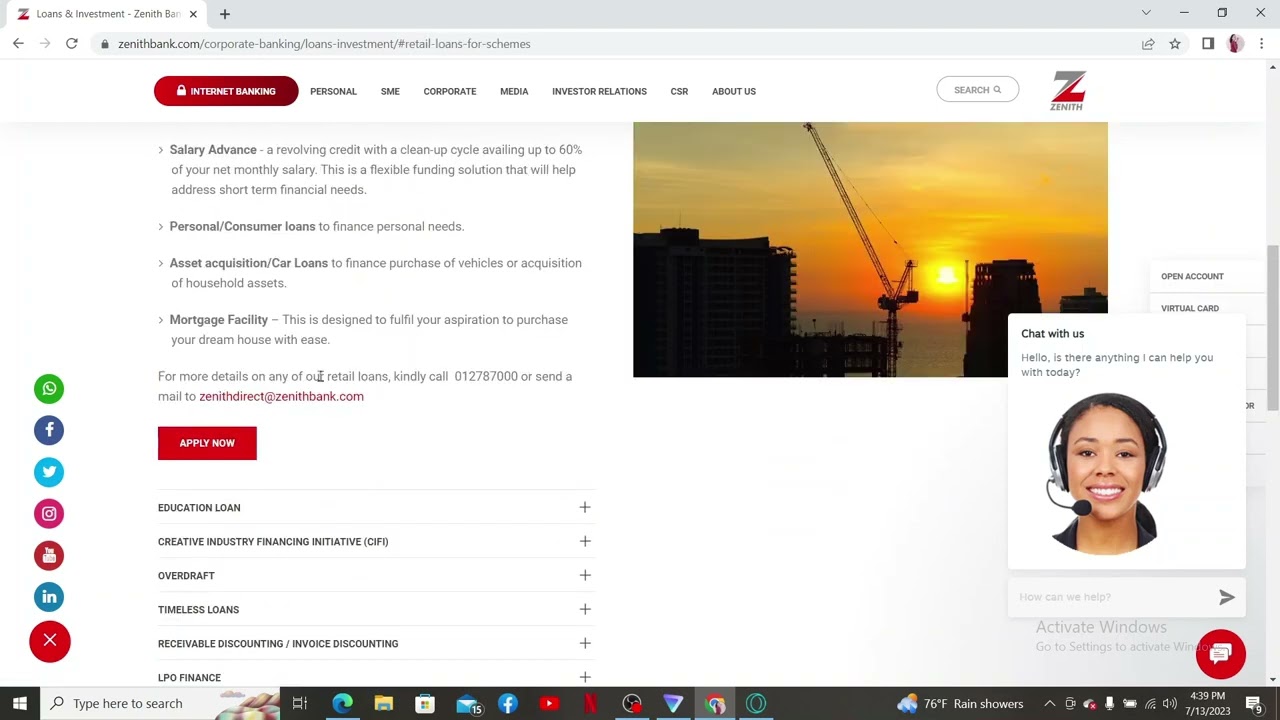
Task: Launch Microsoft Edge from taskbar
Action: pos(343,703)
